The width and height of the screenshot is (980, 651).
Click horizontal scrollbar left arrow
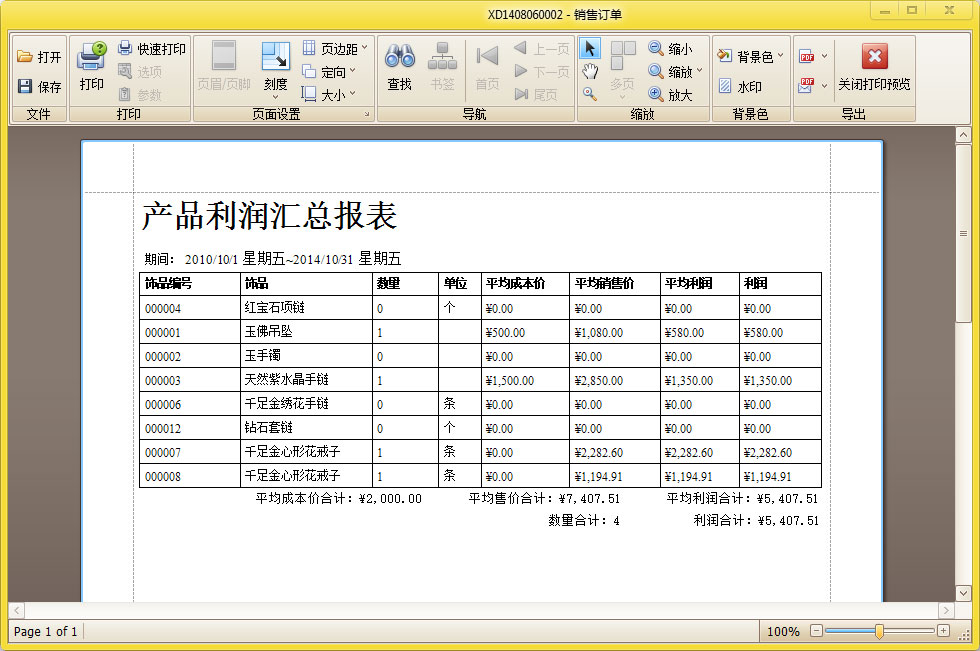(x=17, y=610)
